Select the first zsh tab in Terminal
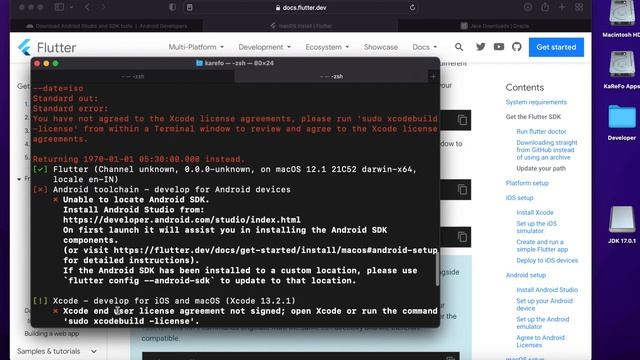 [133, 76]
